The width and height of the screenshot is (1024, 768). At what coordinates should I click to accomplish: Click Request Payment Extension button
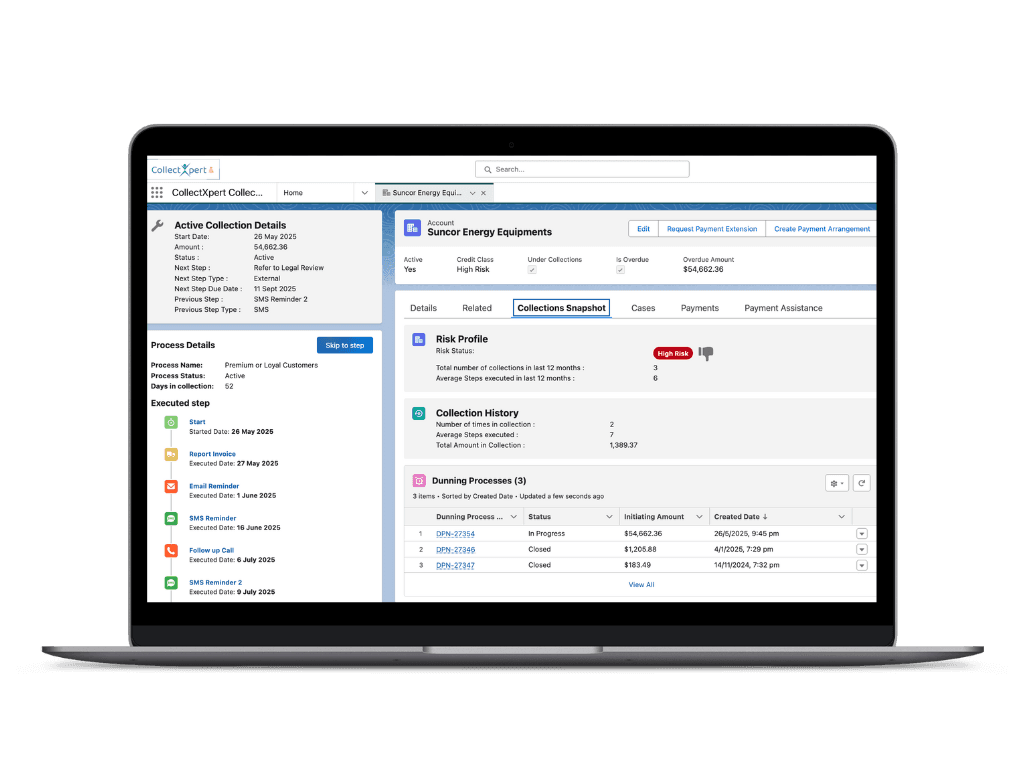coord(712,229)
